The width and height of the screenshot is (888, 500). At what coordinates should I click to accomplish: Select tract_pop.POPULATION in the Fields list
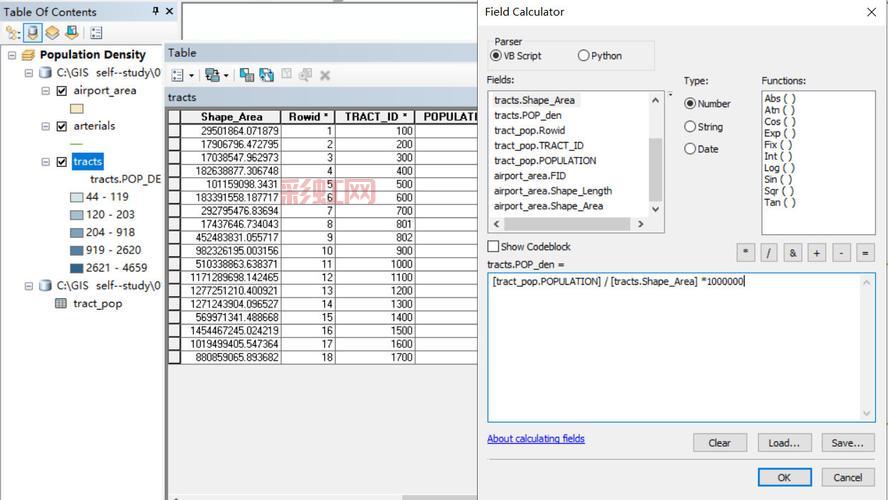[545, 160]
